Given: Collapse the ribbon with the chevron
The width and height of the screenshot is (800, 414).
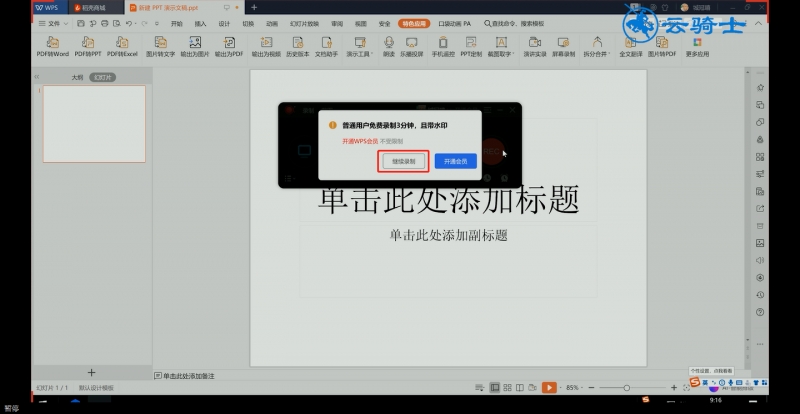Looking at the screenshot, I should (758, 24).
